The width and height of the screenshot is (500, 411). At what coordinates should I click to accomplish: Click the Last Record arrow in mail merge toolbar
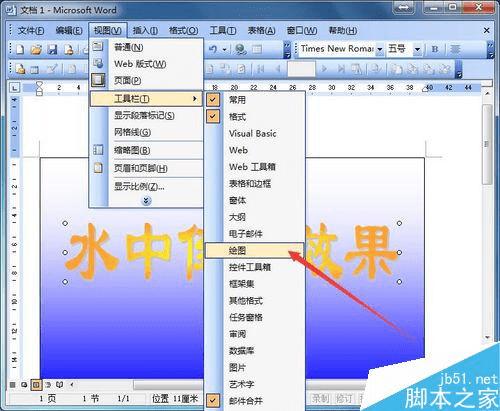[x=341, y=69]
